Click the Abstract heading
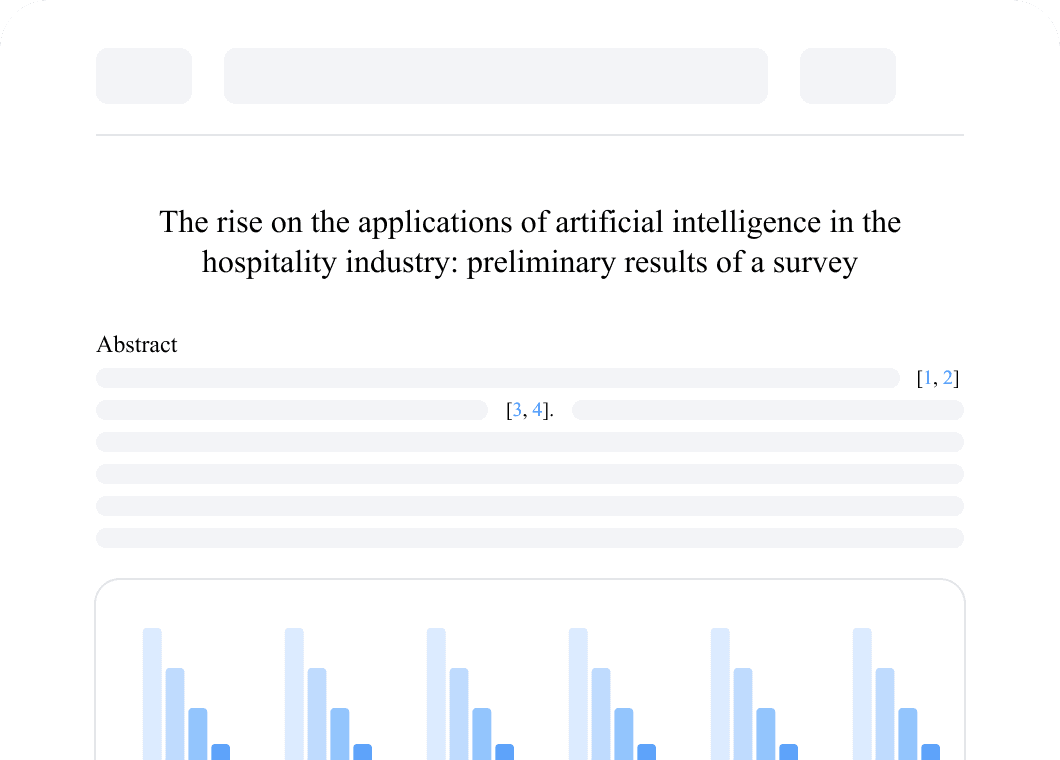Image resolution: width=1060 pixels, height=760 pixels. [x=137, y=345]
